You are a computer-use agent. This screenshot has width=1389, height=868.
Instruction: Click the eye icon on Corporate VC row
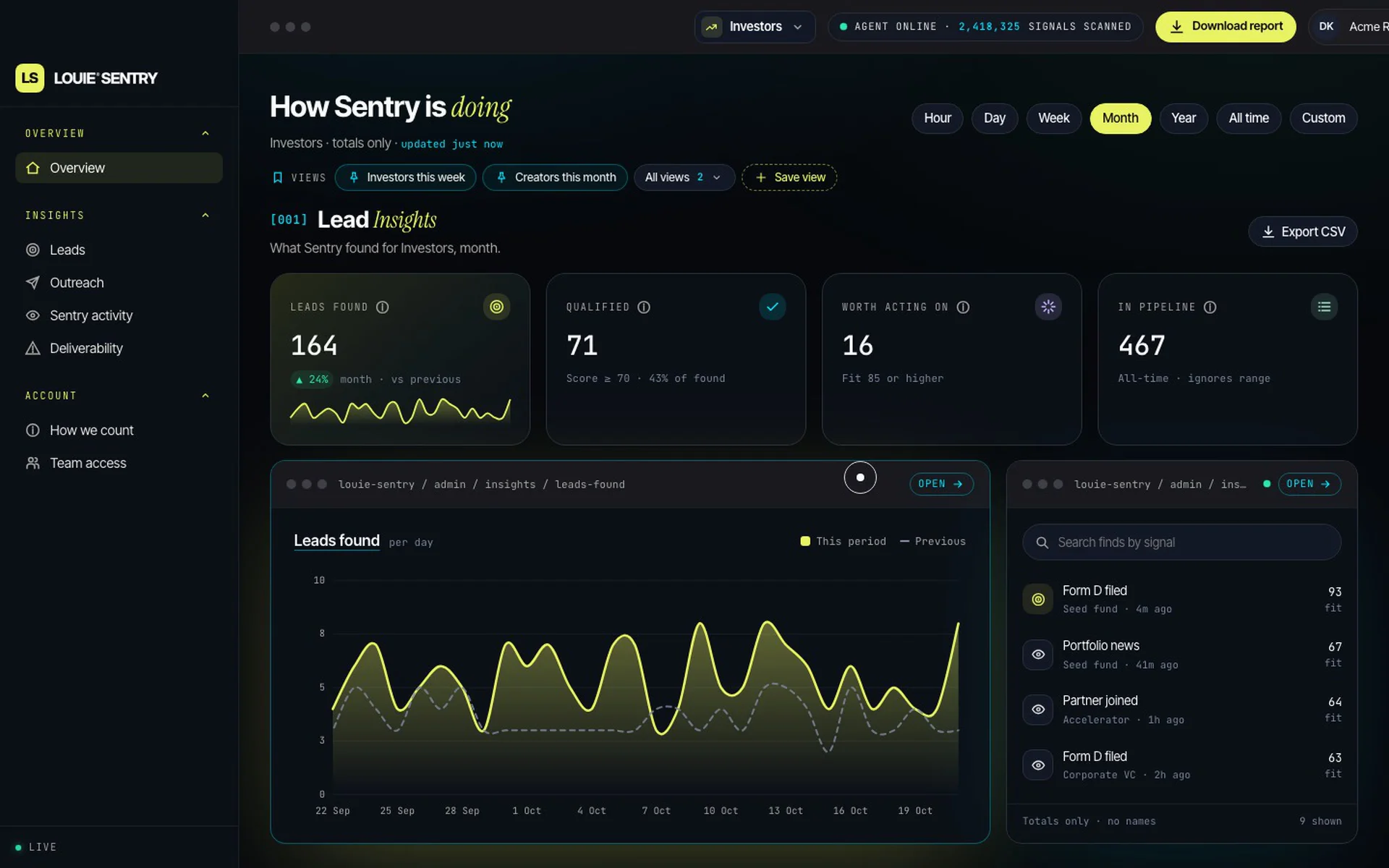tap(1038, 765)
